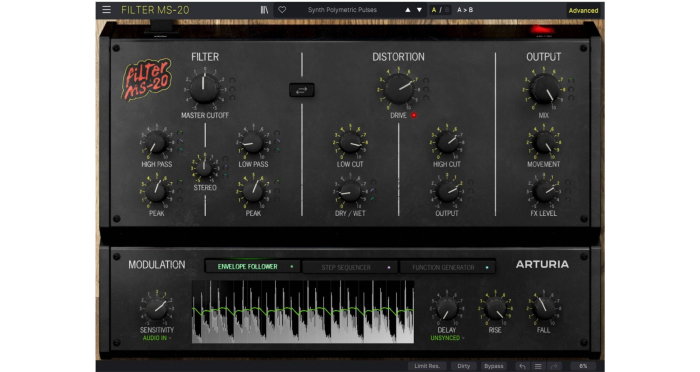Viewport: 700px width, 372px height.
Task: Go to previous preset with up arrow
Action: 408,10
